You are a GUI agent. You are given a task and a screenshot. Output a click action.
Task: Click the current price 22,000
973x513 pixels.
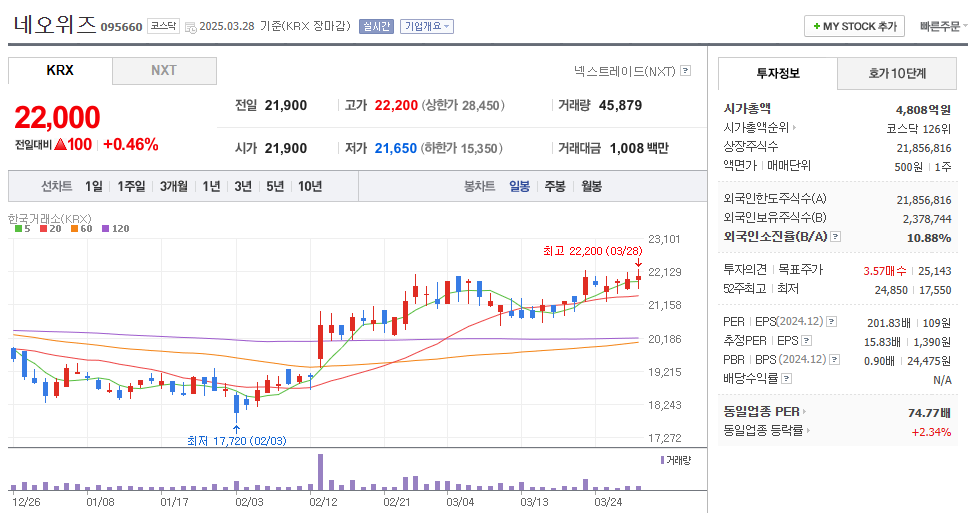click(57, 117)
